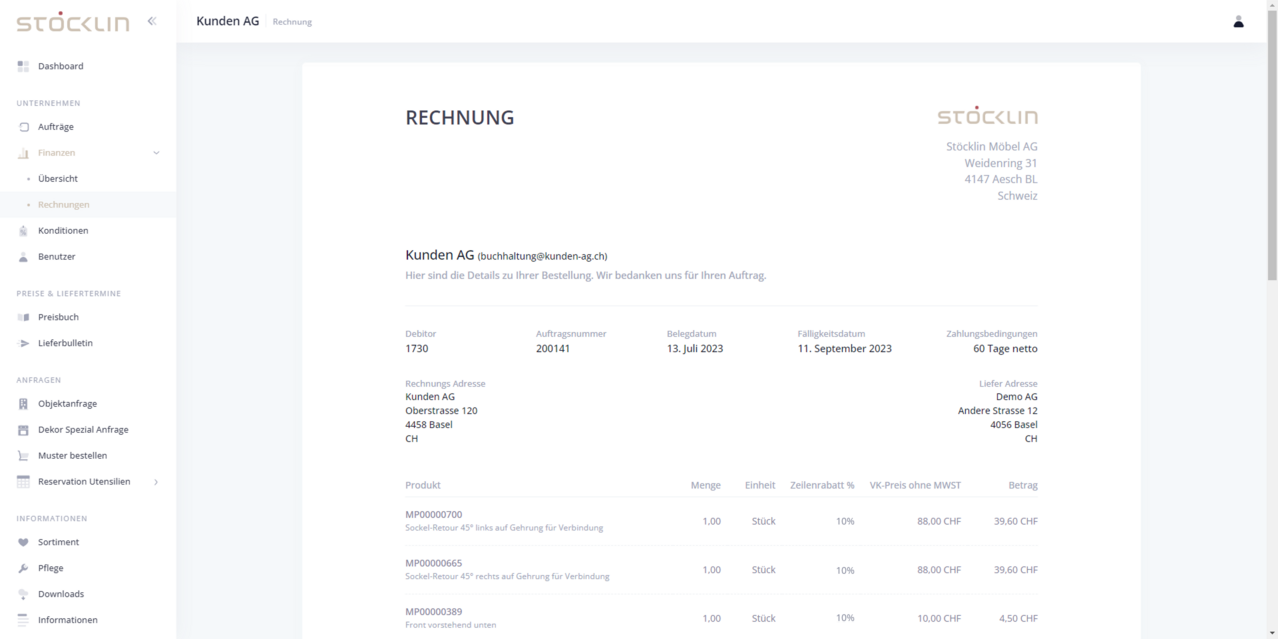
Task: Go to the Dashboard menu entry
Action: coord(61,66)
